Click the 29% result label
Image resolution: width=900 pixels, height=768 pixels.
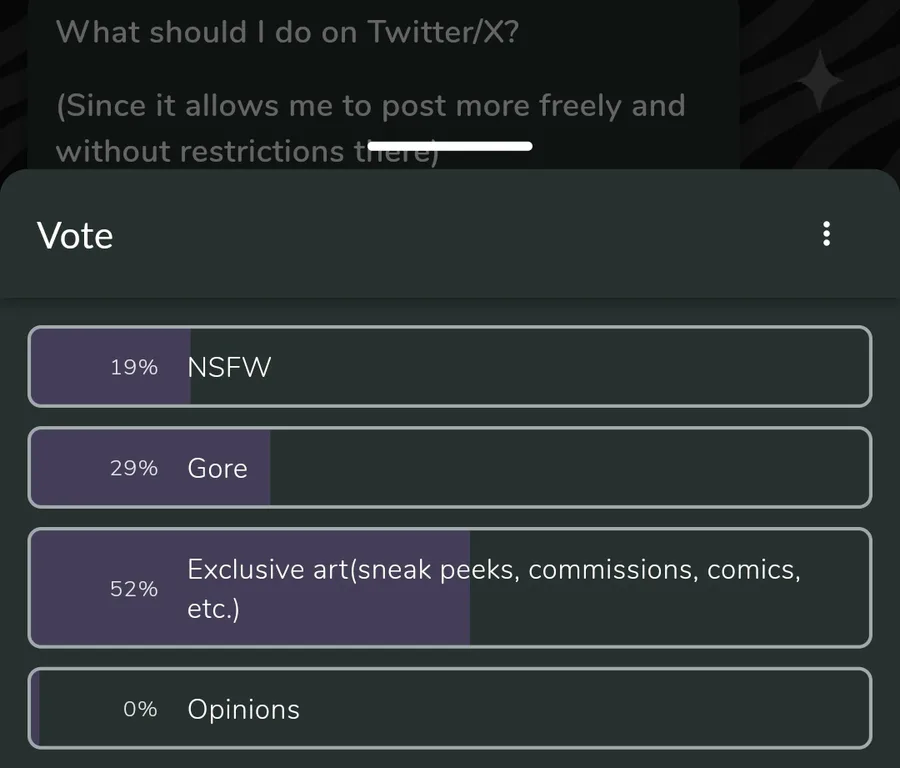[x=134, y=468]
